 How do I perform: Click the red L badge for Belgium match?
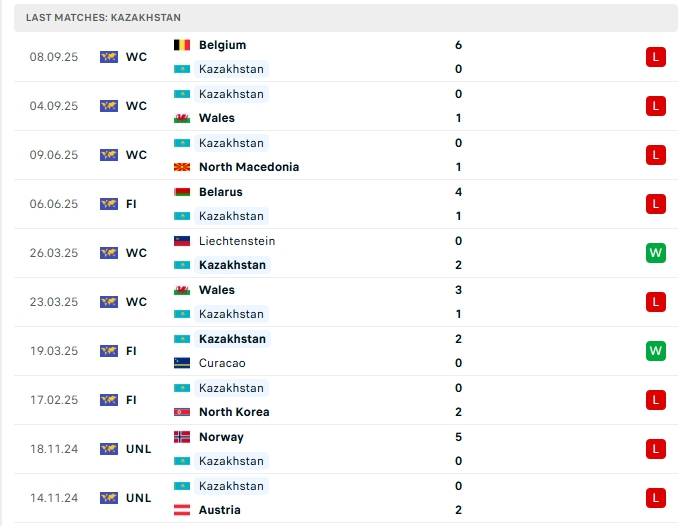[656, 57]
